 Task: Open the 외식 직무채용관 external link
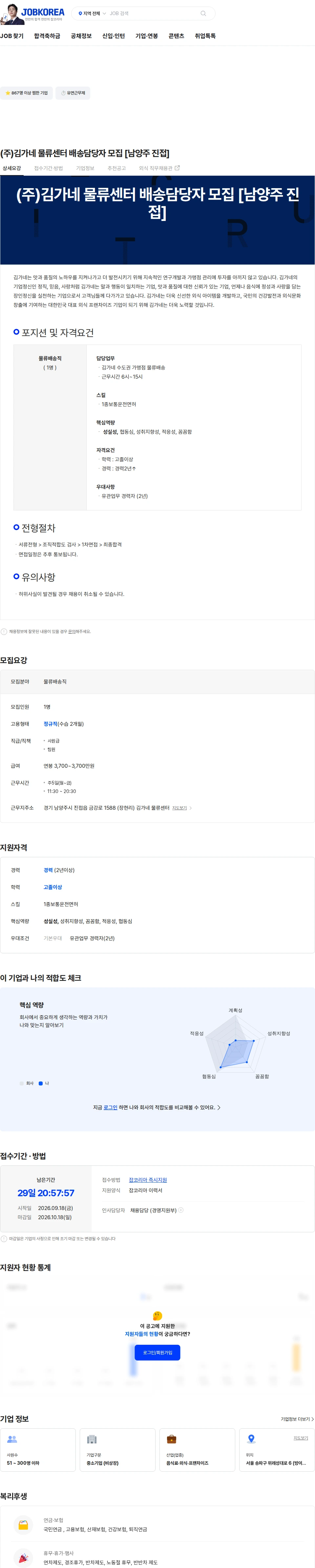pyautogui.click(x=159, y=168)
